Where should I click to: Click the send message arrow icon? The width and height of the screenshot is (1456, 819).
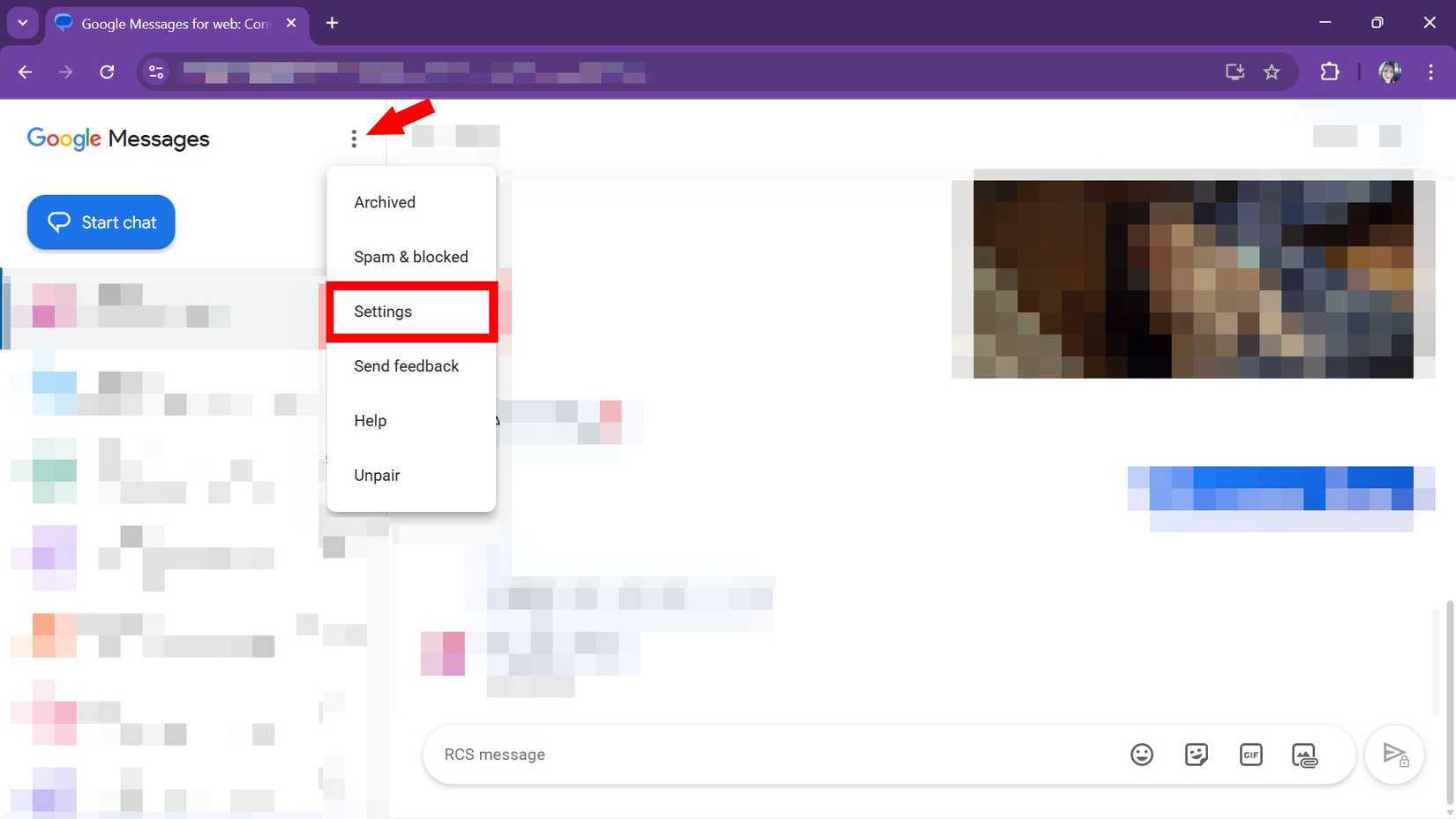1394,755
